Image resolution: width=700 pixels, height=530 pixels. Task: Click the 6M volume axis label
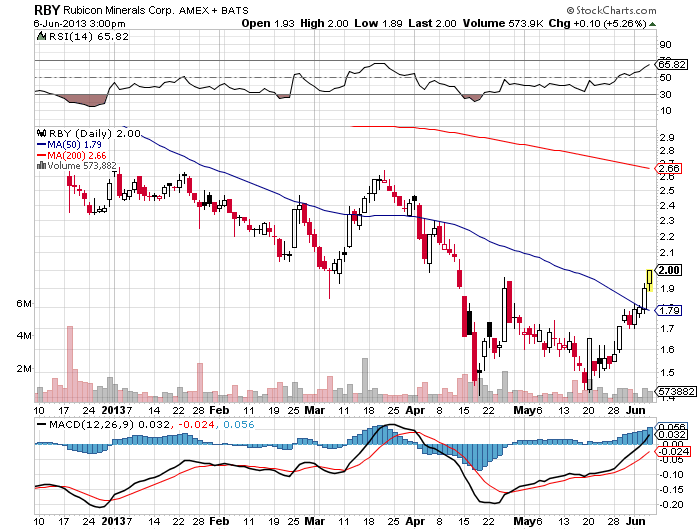click(24, 304)
